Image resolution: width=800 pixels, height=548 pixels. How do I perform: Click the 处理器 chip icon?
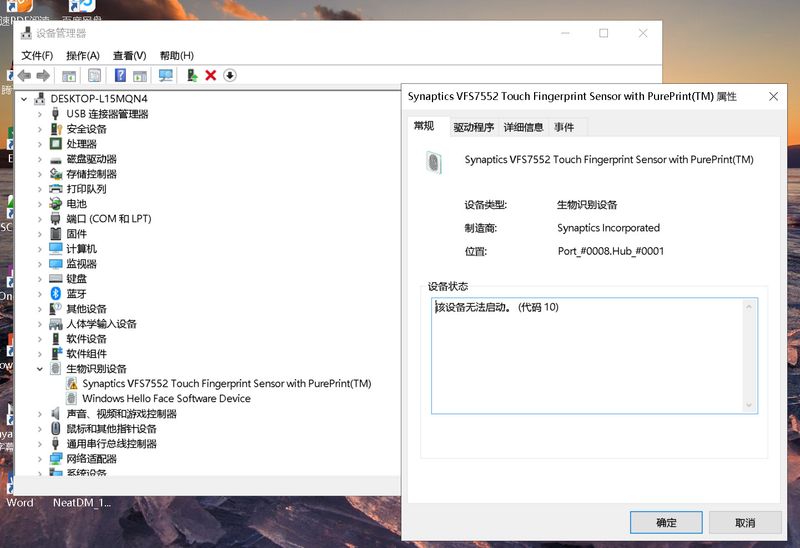[x=56, y=144]
